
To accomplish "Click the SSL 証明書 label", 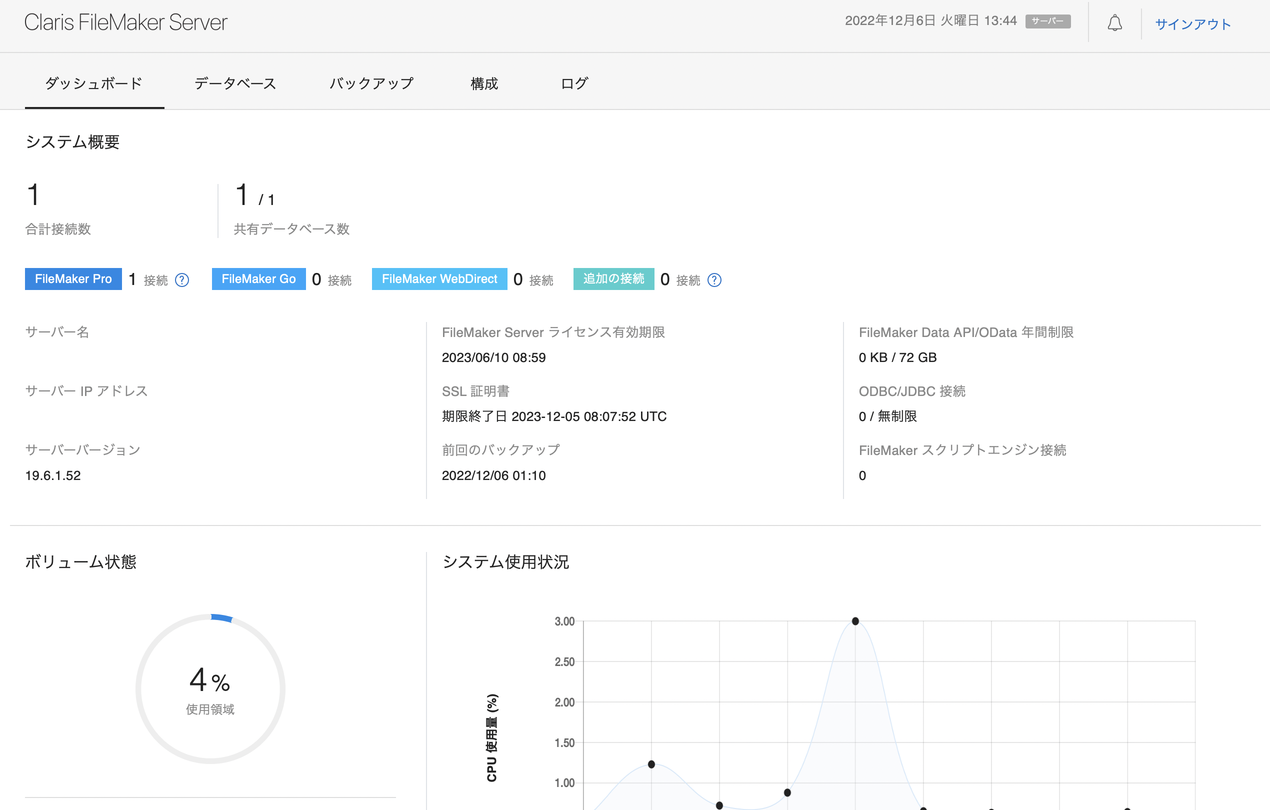I will click(476, 391).
